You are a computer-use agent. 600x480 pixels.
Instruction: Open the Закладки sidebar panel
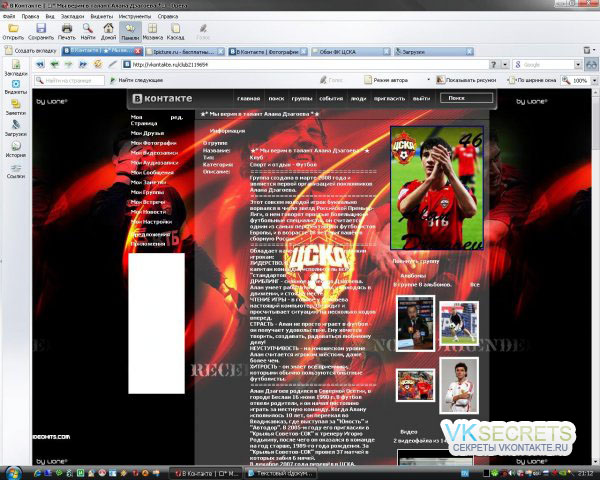pyautogui.click(x=16, y=68)
